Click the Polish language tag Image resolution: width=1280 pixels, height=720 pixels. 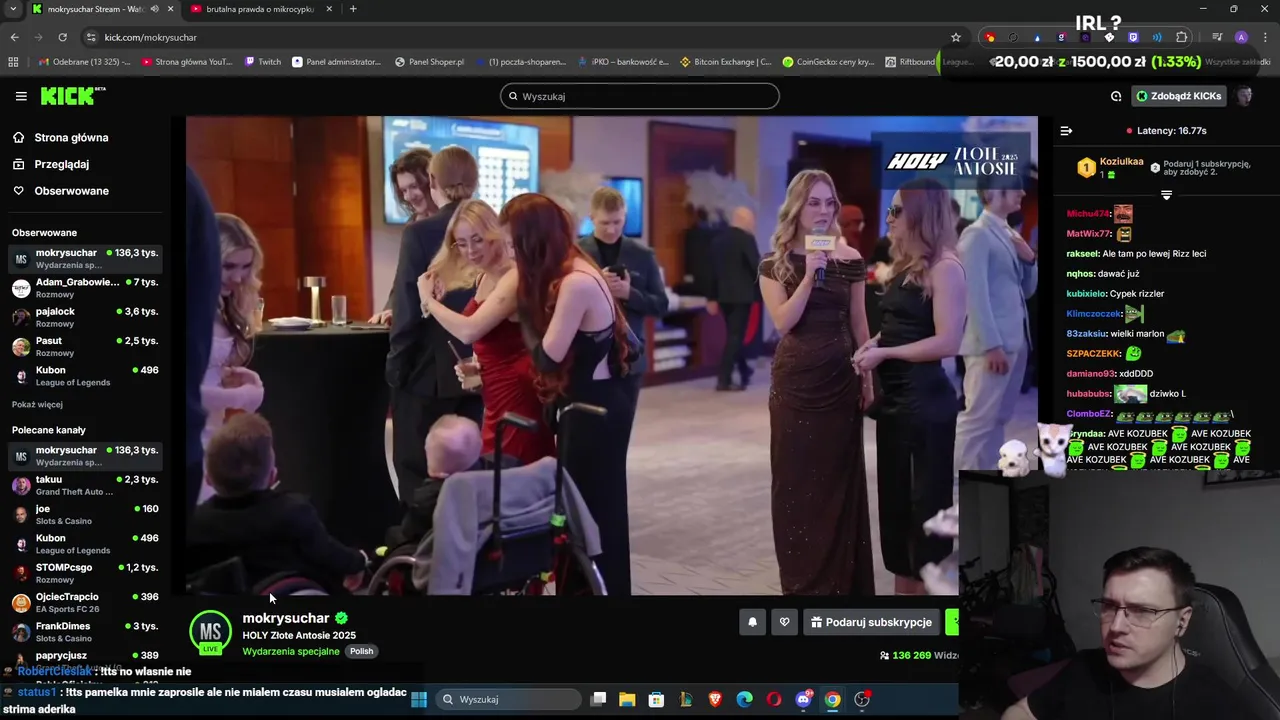click(361, 651)
